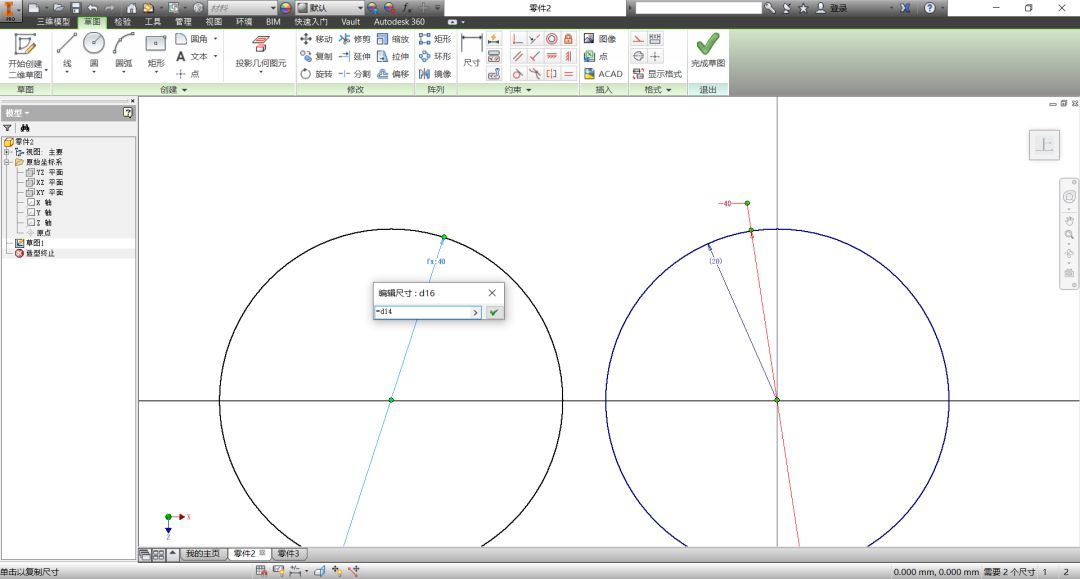This screenshot has height=579, width=1080.
Task: Switch to the 三维模型 ribbon tab
Action: click(53, 22)
